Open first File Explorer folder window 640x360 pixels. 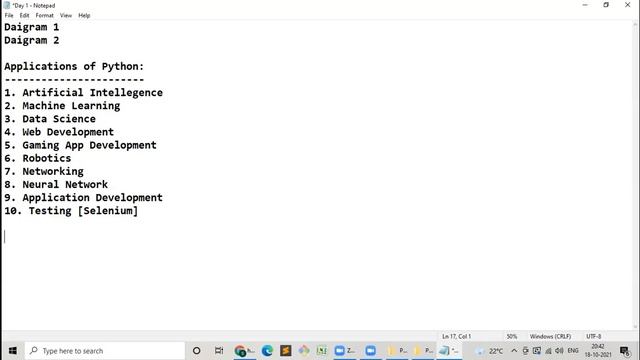coord(397,351)
